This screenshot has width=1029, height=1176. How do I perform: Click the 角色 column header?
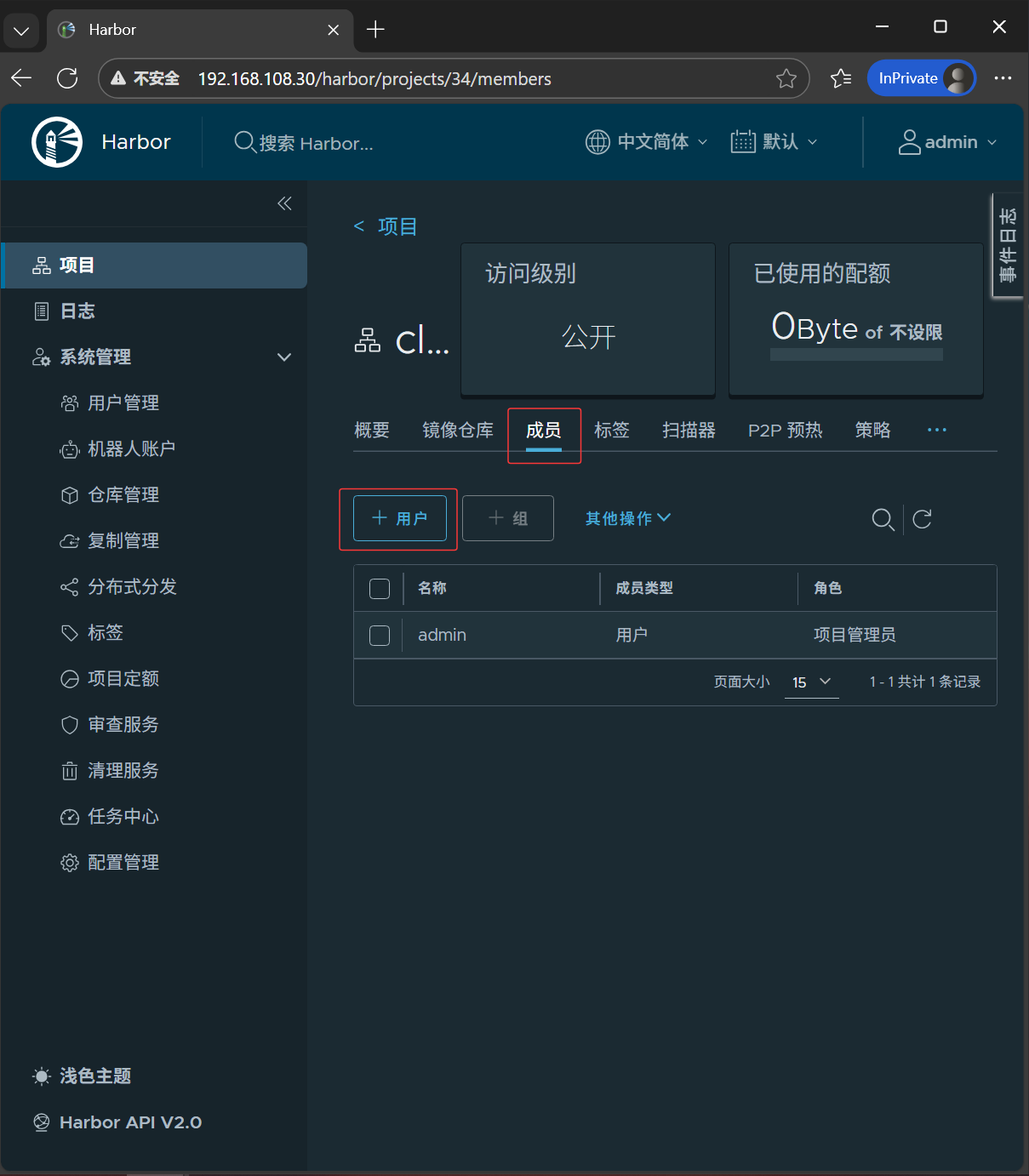tap(827, 588)
